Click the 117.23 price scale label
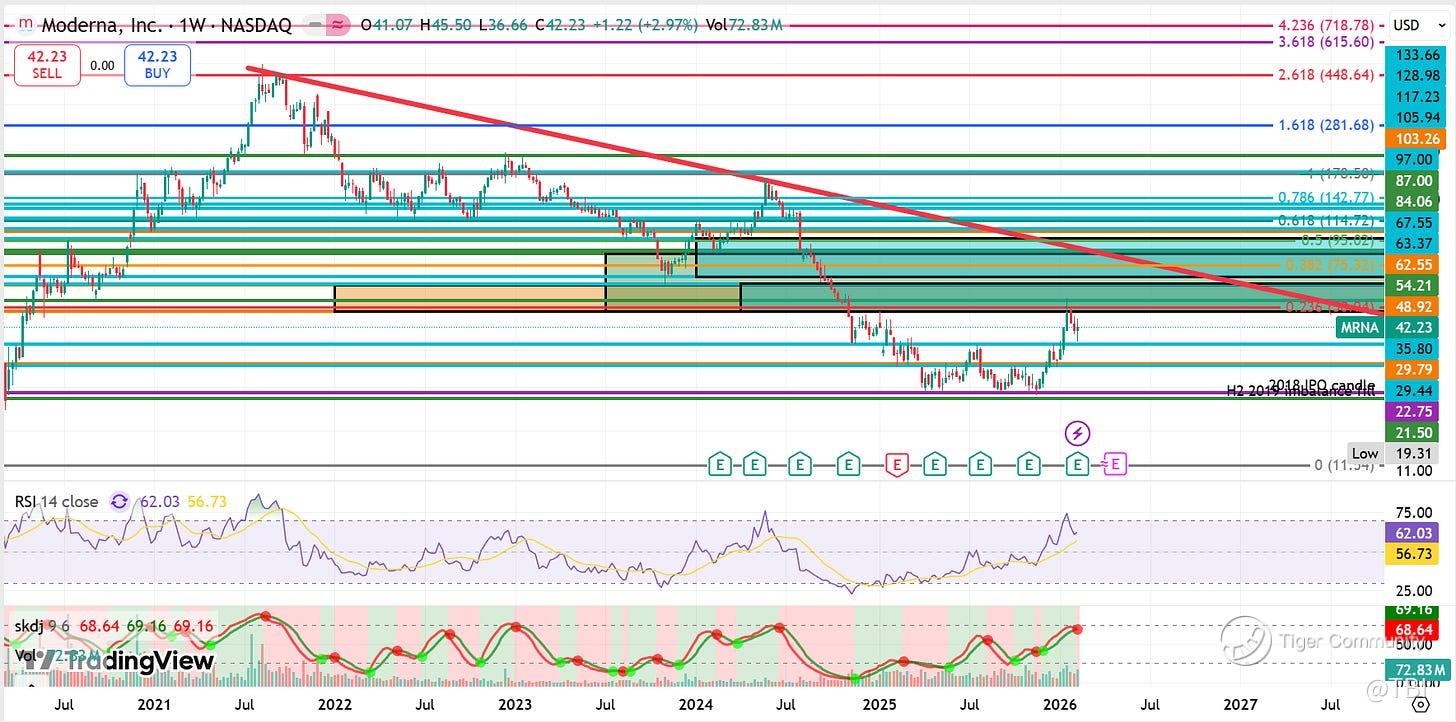This screenshot has width=1456, height=722. pos(1416,97)
